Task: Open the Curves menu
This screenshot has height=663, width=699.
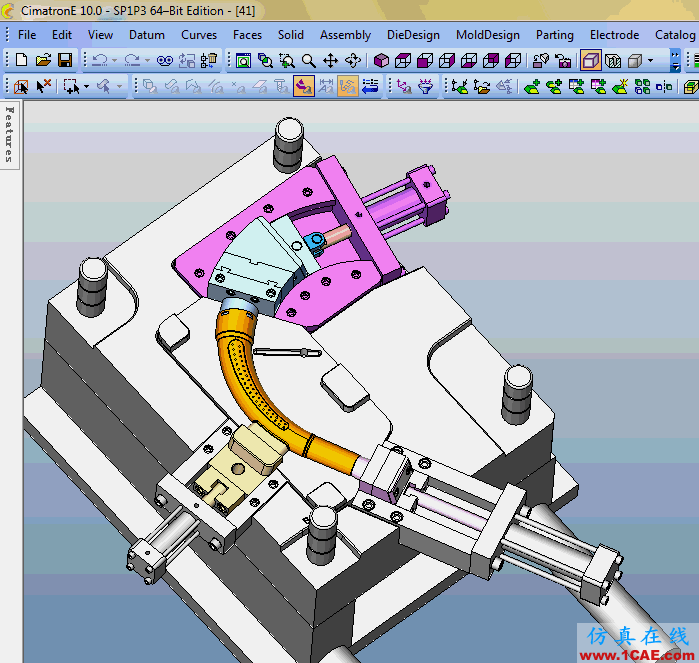Action: [199, 35]
